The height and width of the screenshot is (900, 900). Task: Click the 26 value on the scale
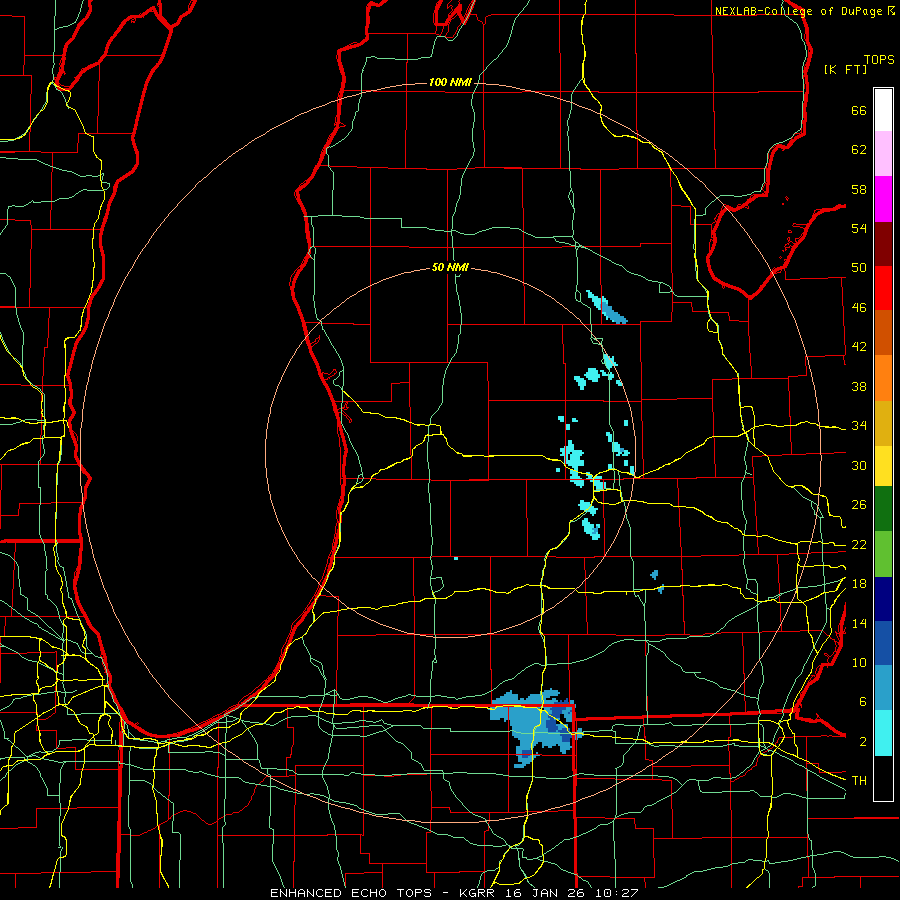click(x=859, y=505)
